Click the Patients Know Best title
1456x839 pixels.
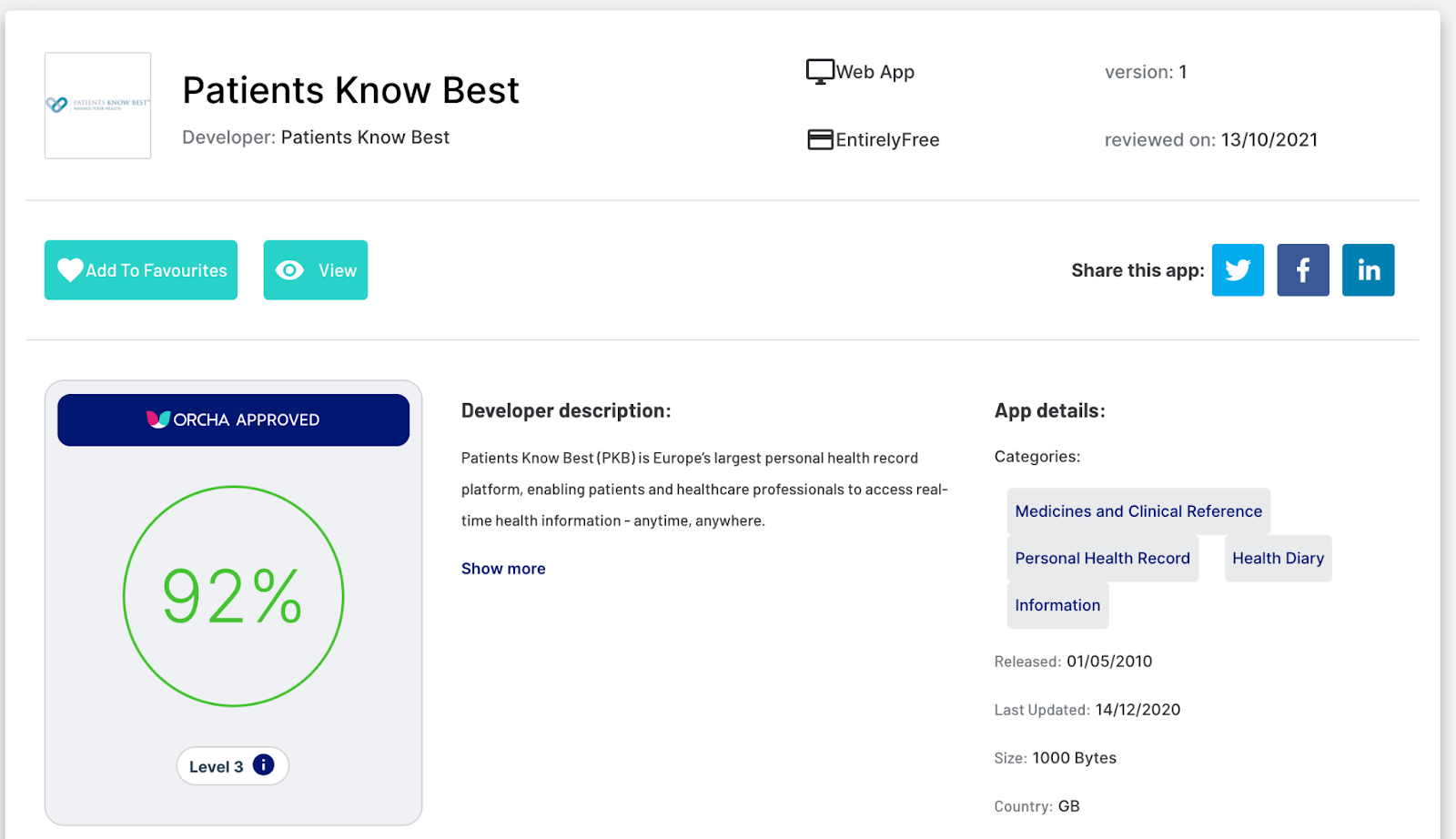coord(350,90)
